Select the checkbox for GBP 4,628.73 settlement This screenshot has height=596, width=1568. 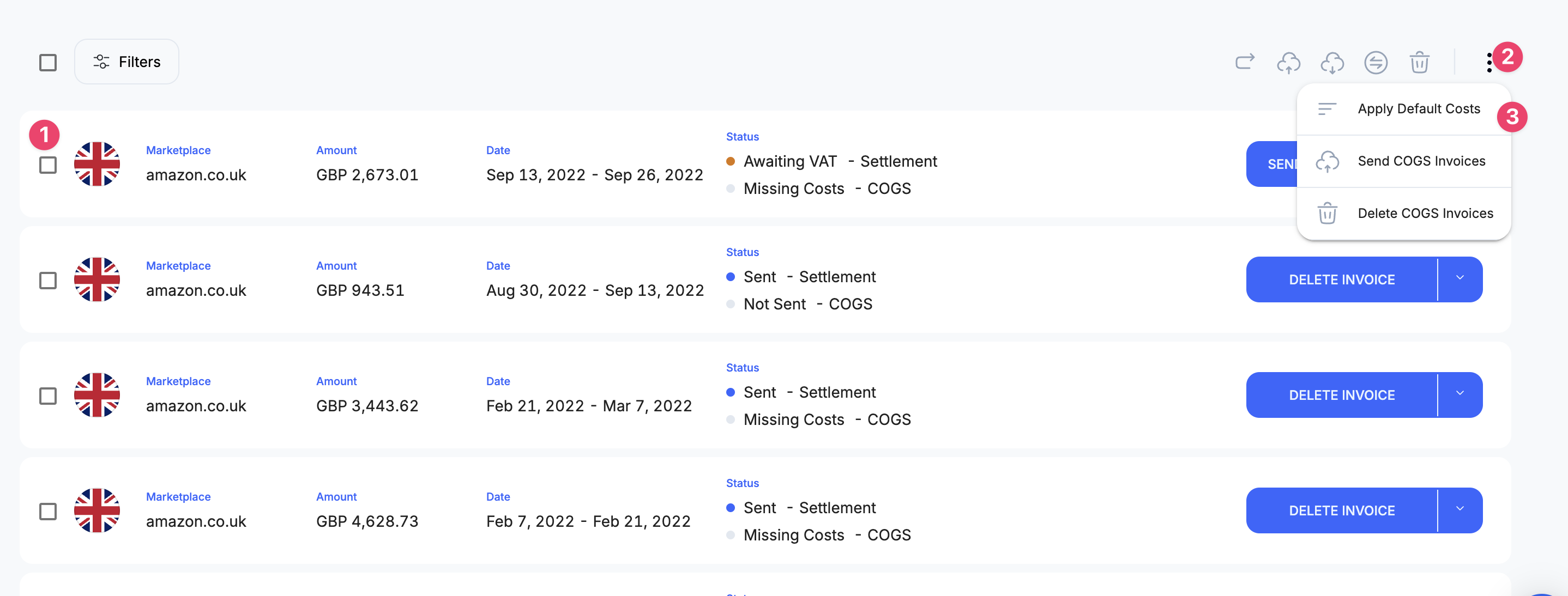(x=48, y=512)
